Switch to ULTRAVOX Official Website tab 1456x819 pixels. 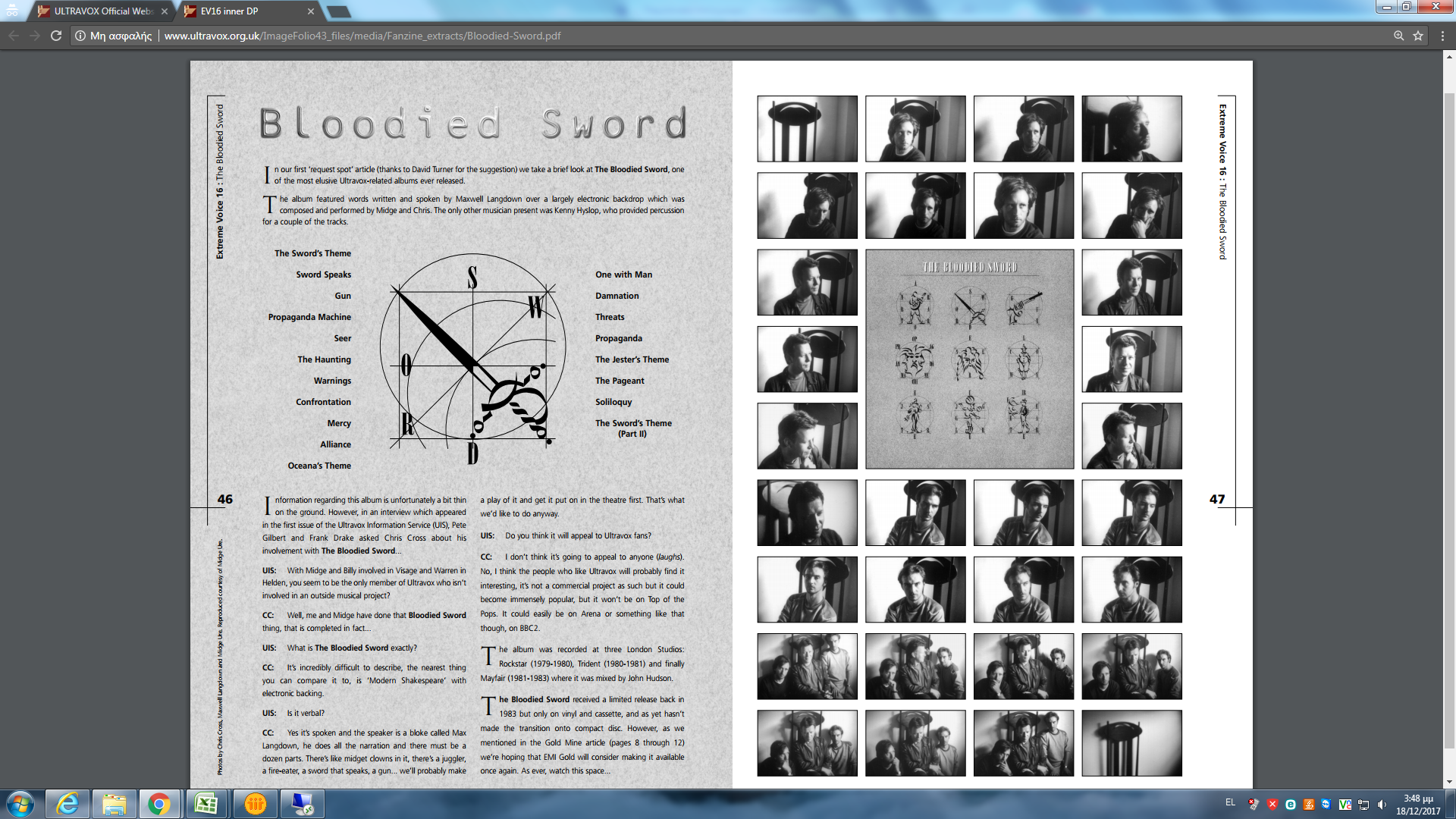tap(102, 11)
